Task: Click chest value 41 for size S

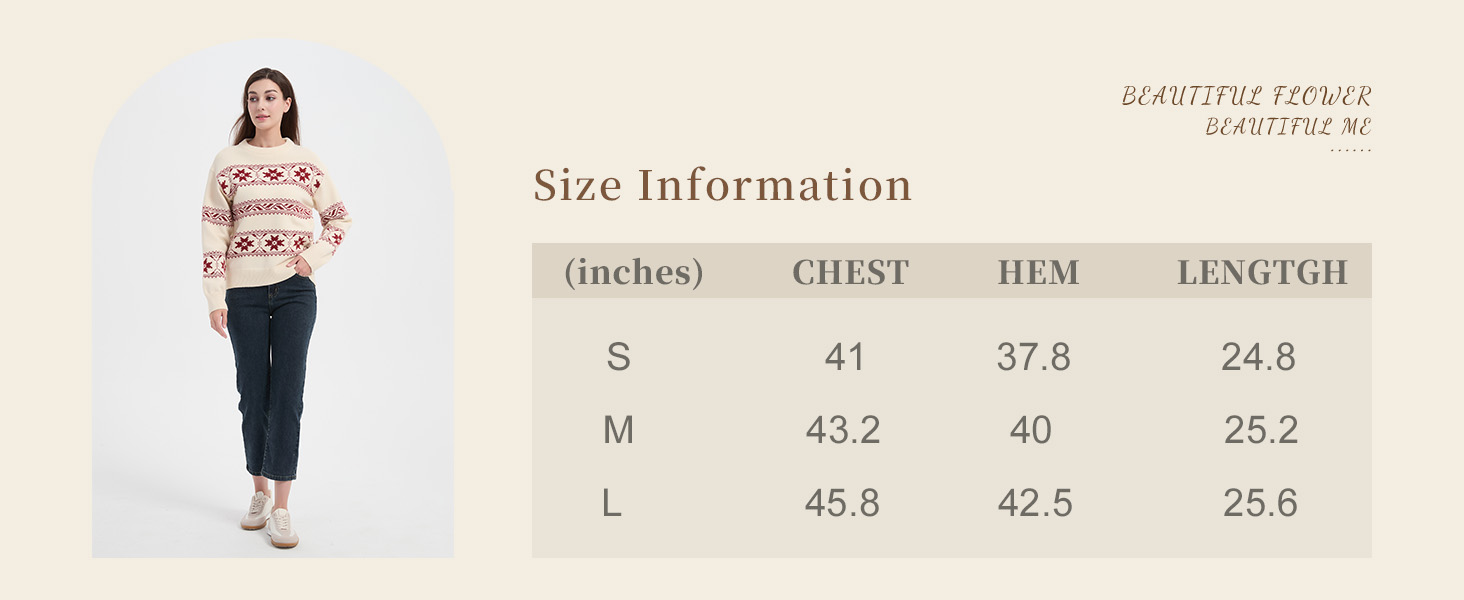Action: [x=844, y=357]
